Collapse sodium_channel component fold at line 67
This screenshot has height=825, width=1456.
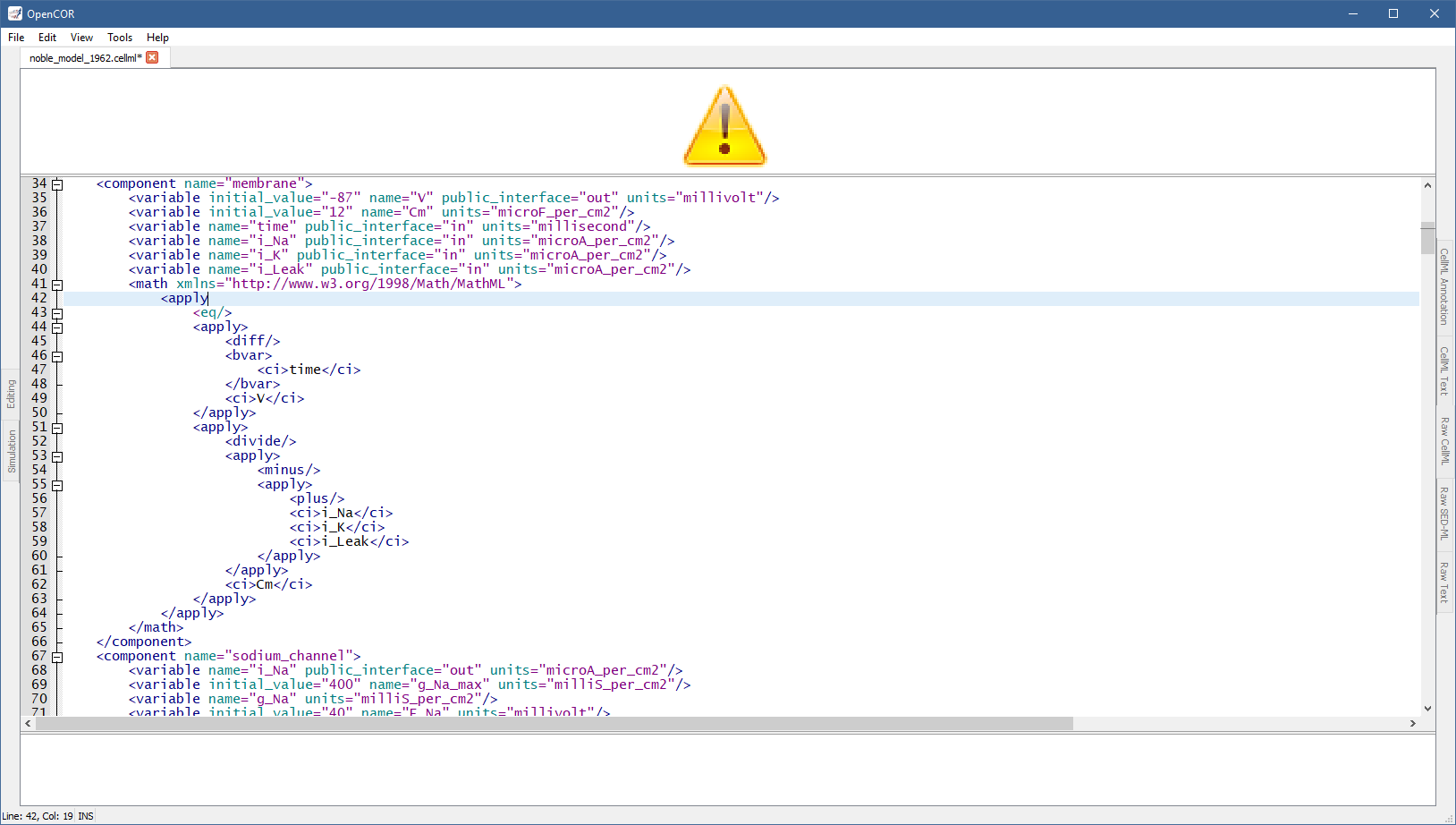click(57, 657)
